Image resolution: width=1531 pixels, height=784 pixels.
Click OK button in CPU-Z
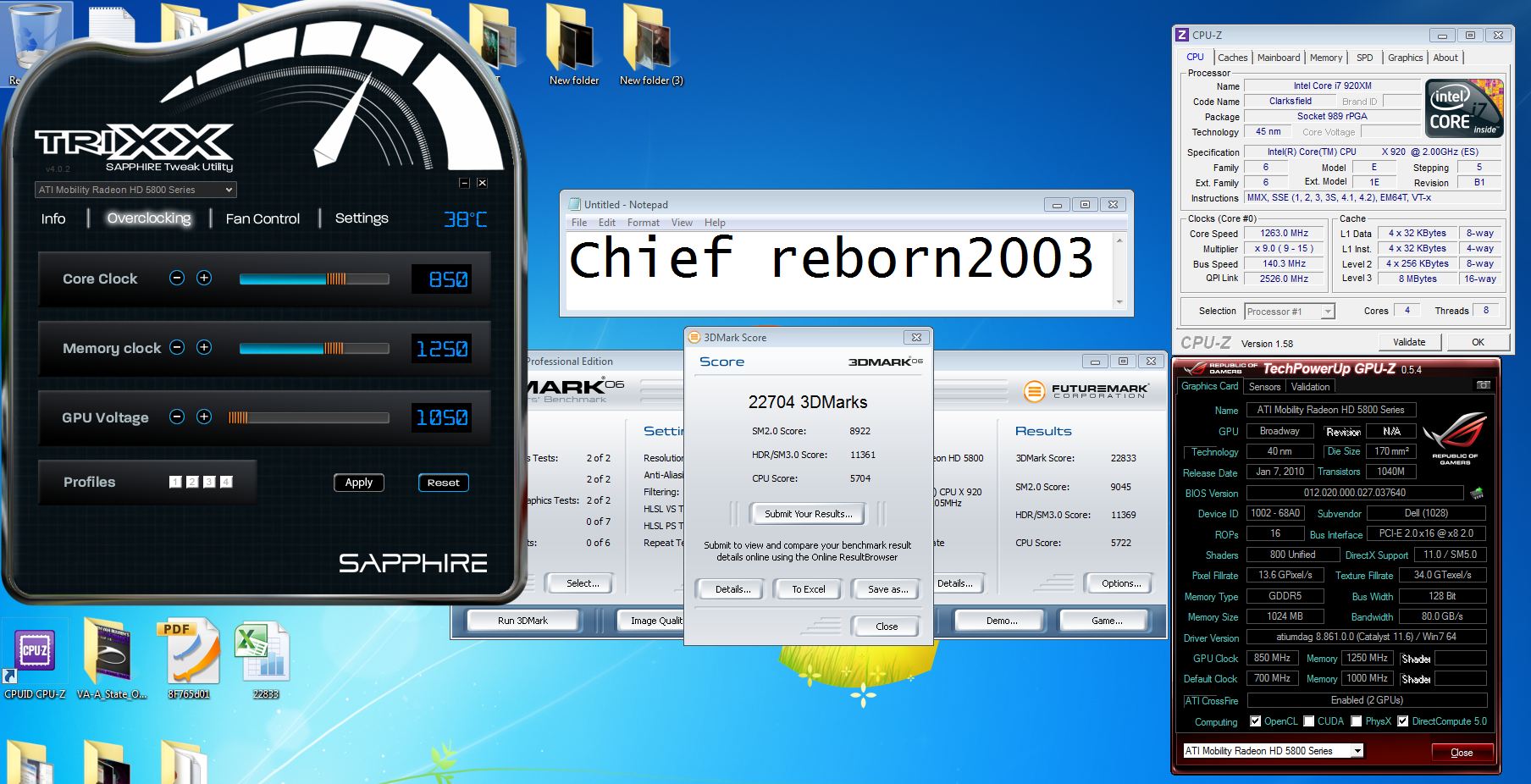click(x=1478, y=342)
